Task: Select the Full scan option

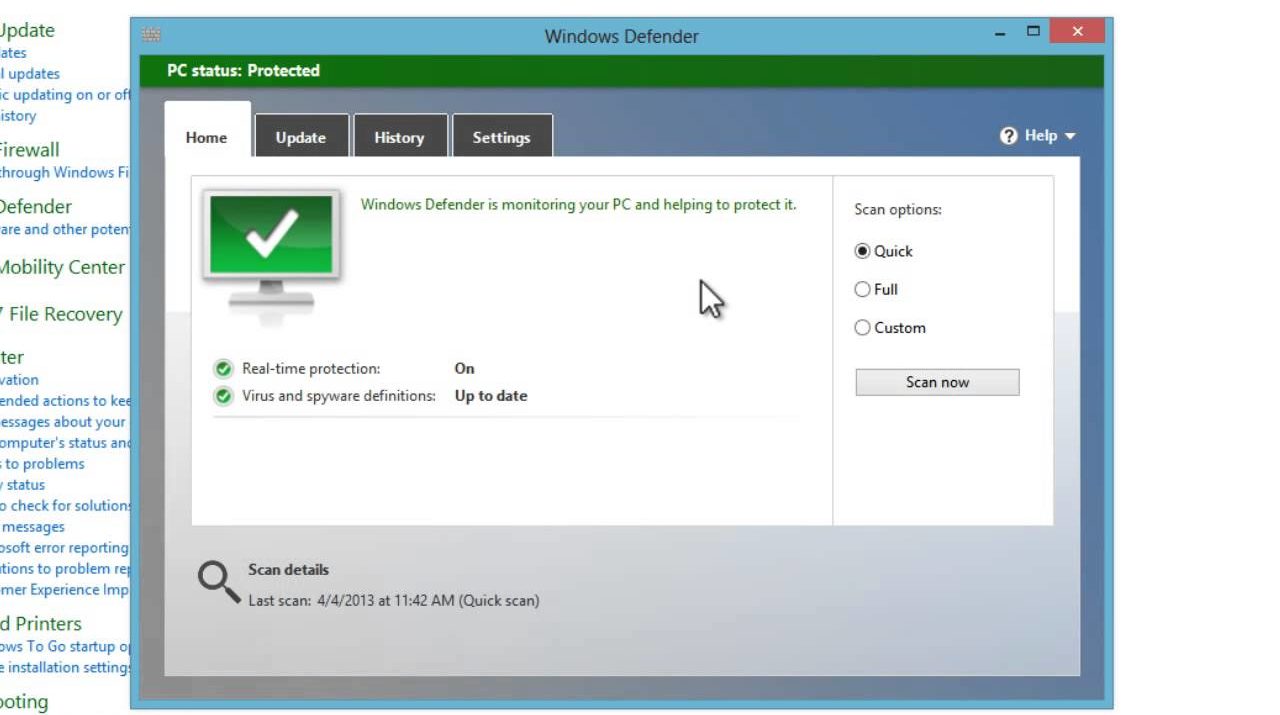Action: (x=862, y=290)
